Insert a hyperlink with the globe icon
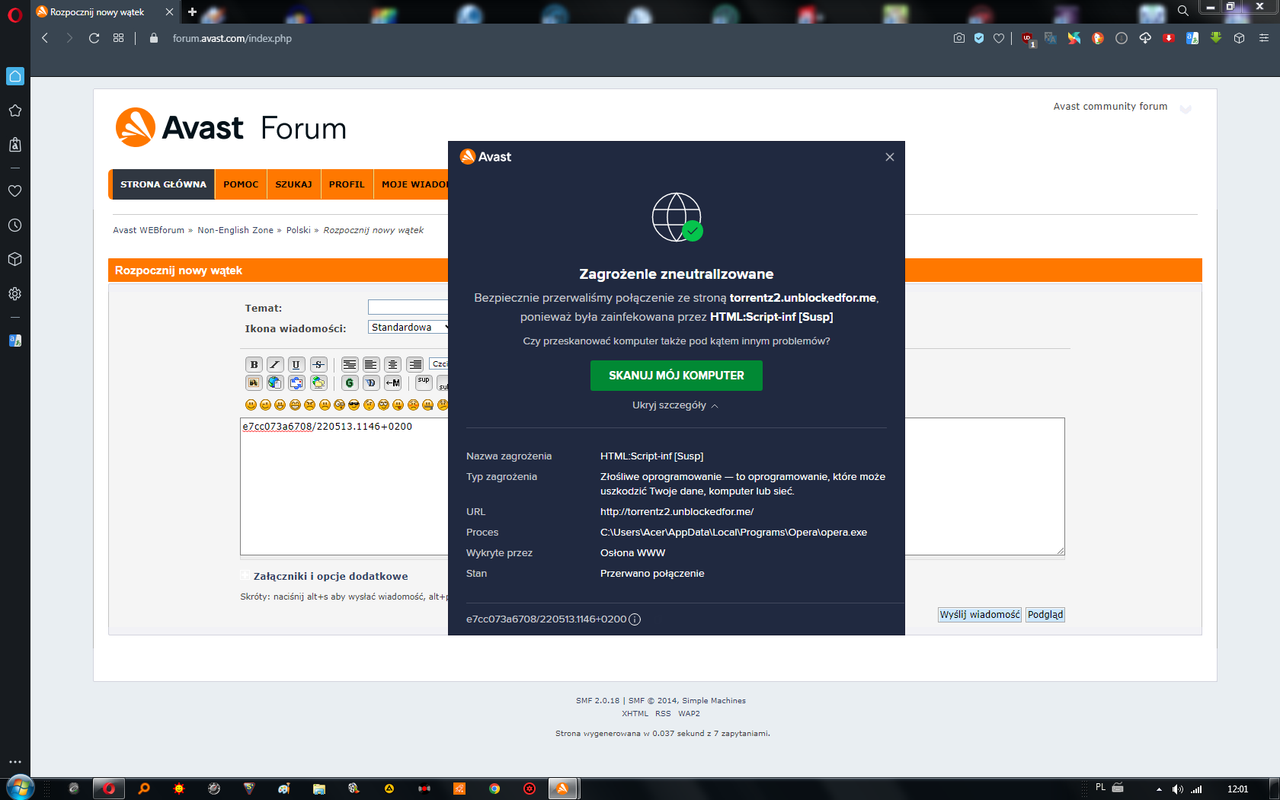 pos(275,383)
